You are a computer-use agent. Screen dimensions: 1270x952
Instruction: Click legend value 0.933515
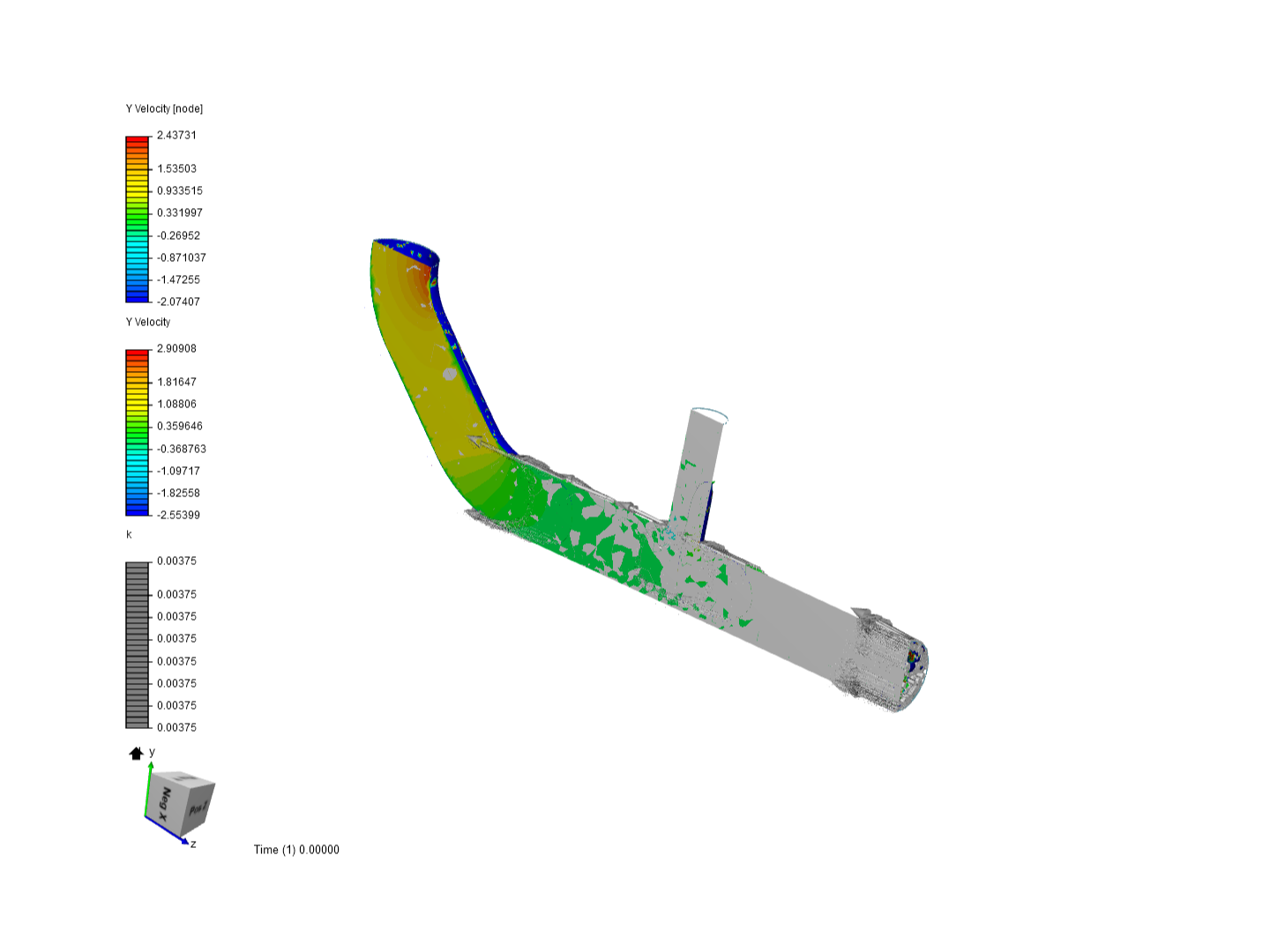pos(180,190)
